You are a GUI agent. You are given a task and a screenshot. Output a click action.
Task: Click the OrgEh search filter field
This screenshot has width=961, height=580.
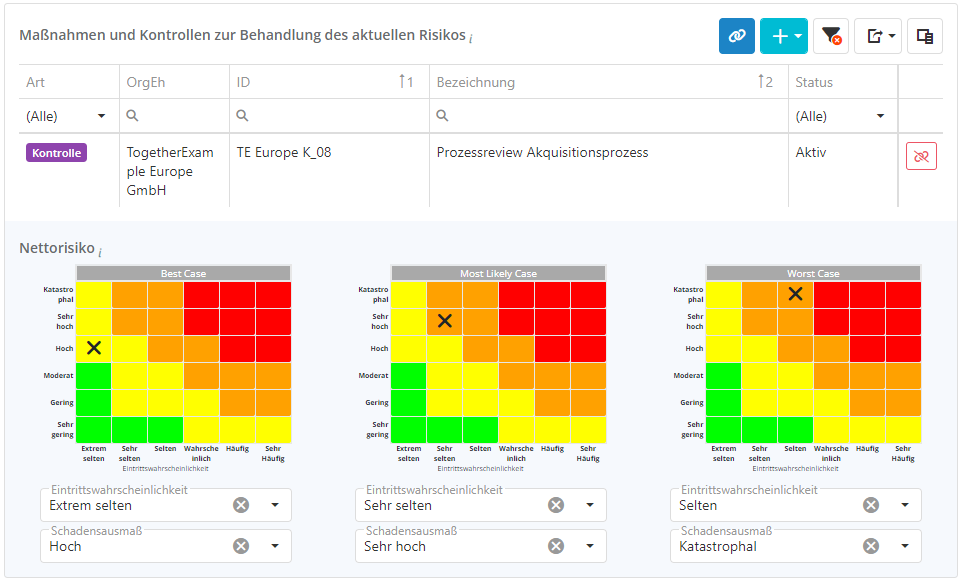click(x=180, y=116)
